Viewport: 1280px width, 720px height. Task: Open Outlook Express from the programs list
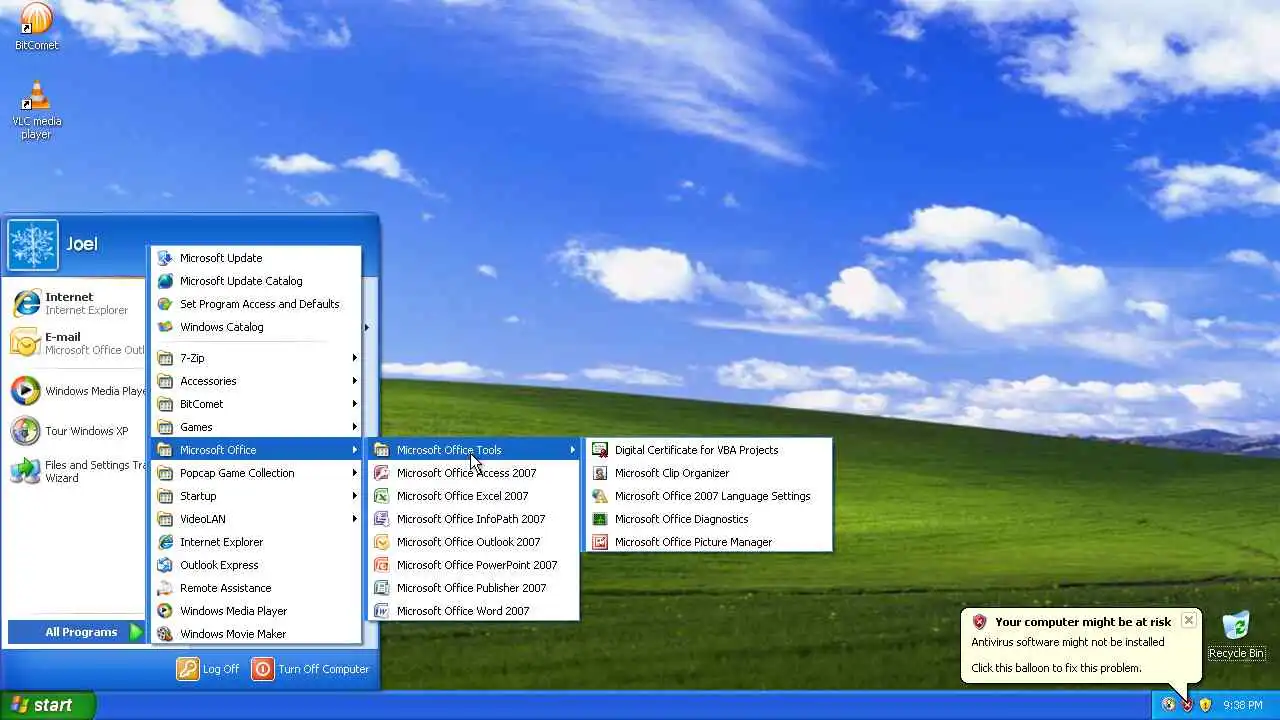(256, 565)
